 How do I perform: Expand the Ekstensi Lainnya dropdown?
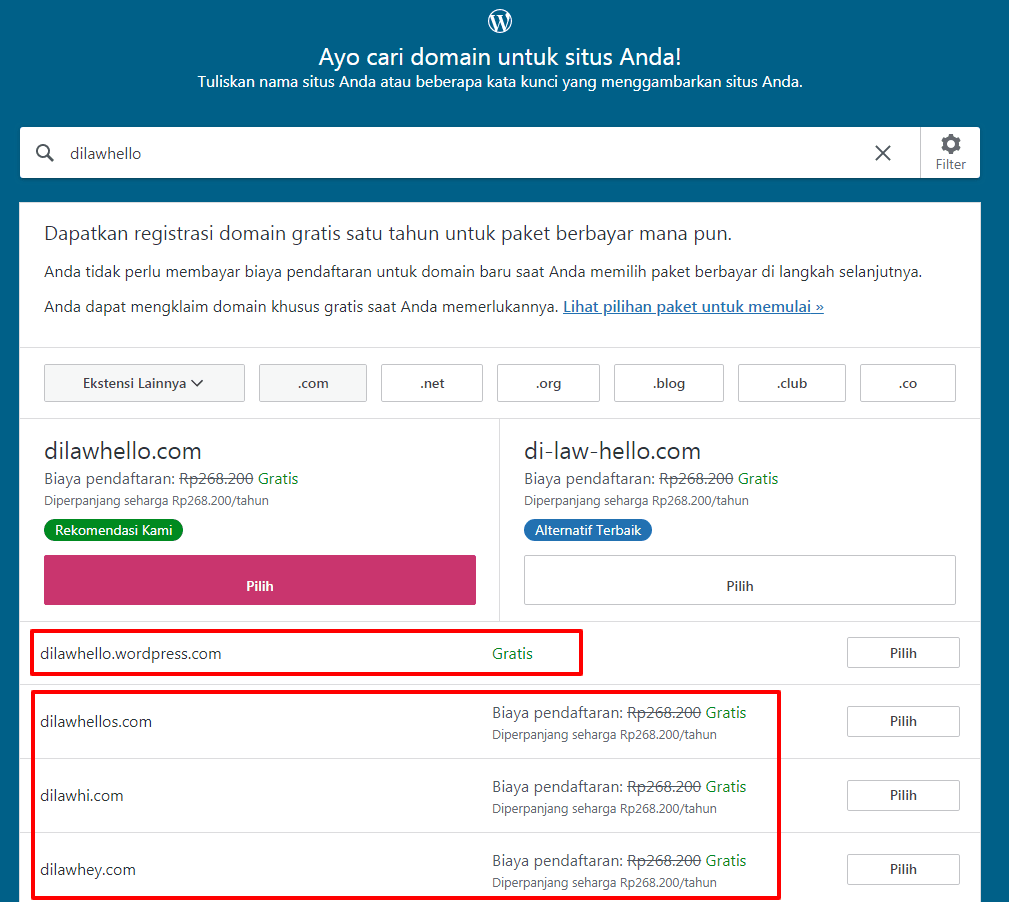[144, 383]
